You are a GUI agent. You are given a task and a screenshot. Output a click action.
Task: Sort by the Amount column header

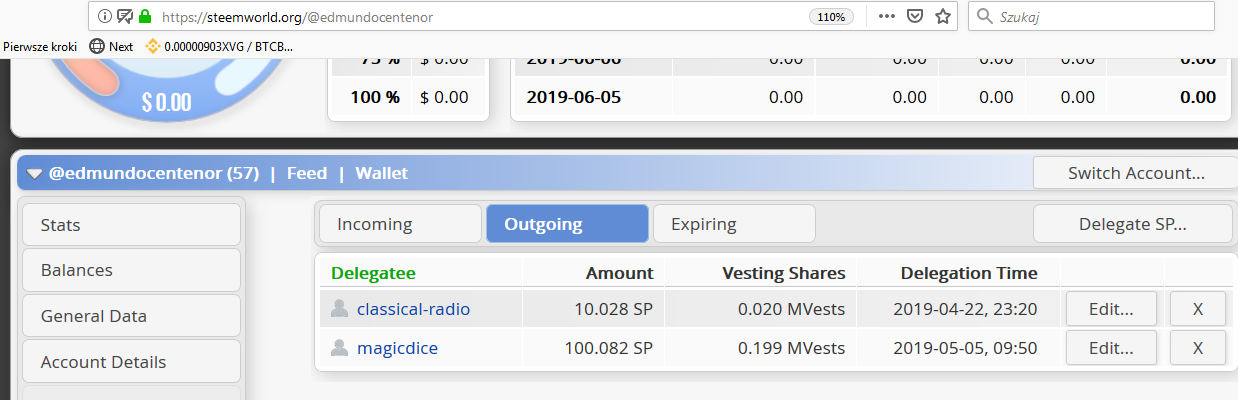pos(619,273)
